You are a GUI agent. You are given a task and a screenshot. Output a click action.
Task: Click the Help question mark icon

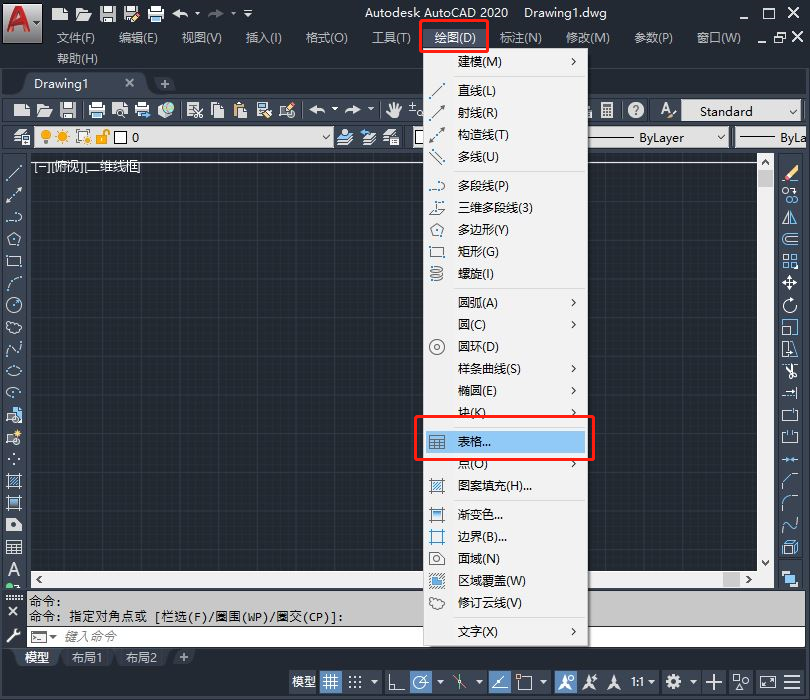[635, 110]
